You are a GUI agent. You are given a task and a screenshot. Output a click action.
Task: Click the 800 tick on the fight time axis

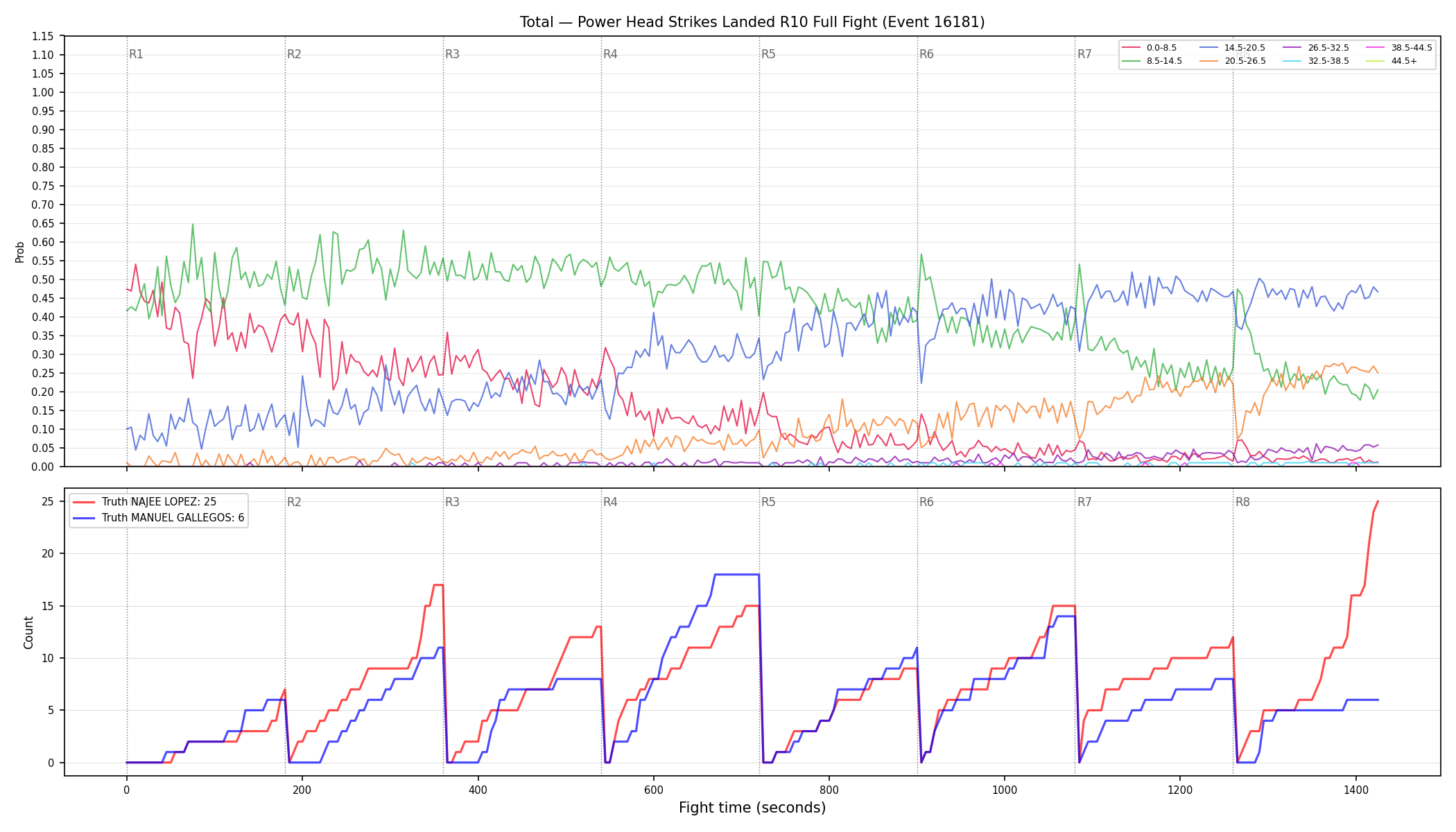(x=829, y=790)
